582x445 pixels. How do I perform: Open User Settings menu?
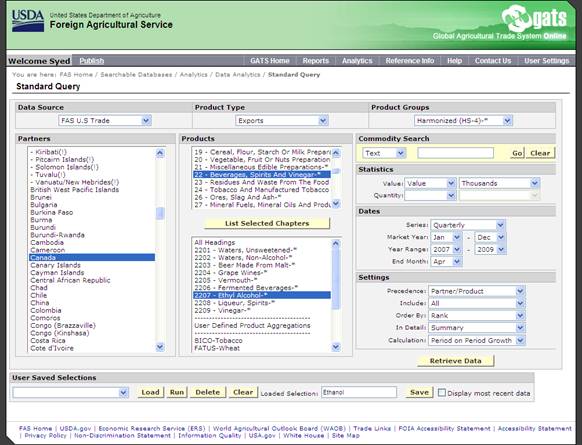[x=546, y=61]
